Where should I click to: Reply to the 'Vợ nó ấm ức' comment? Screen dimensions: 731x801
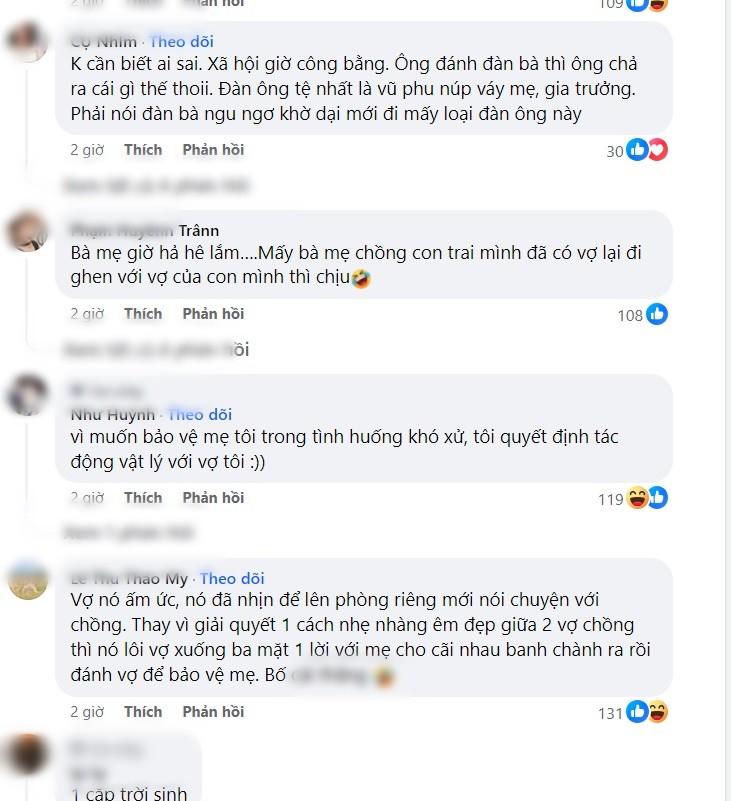pyautogui.click(x=214, y=712)
